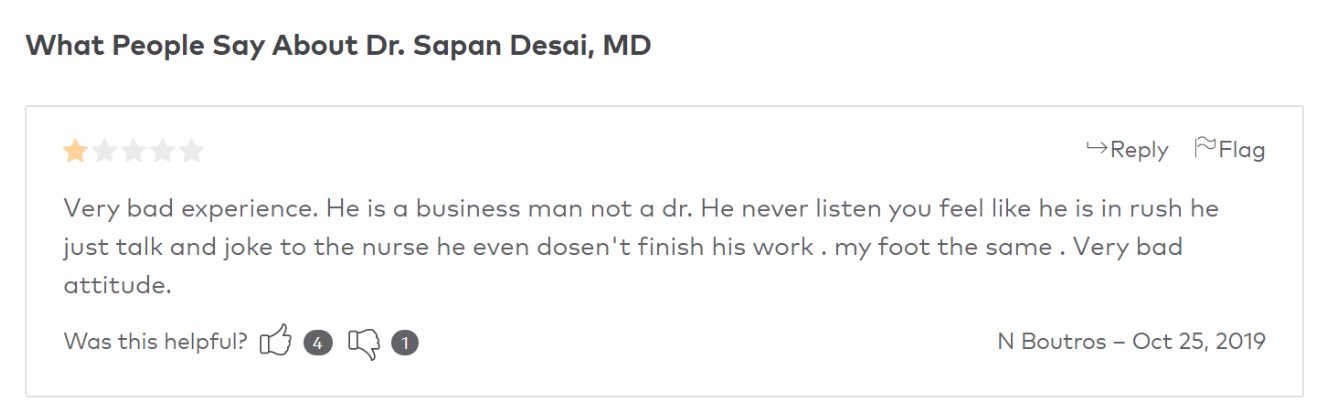
Task: Click the reply arrow icon
Action: [1097, 149]
